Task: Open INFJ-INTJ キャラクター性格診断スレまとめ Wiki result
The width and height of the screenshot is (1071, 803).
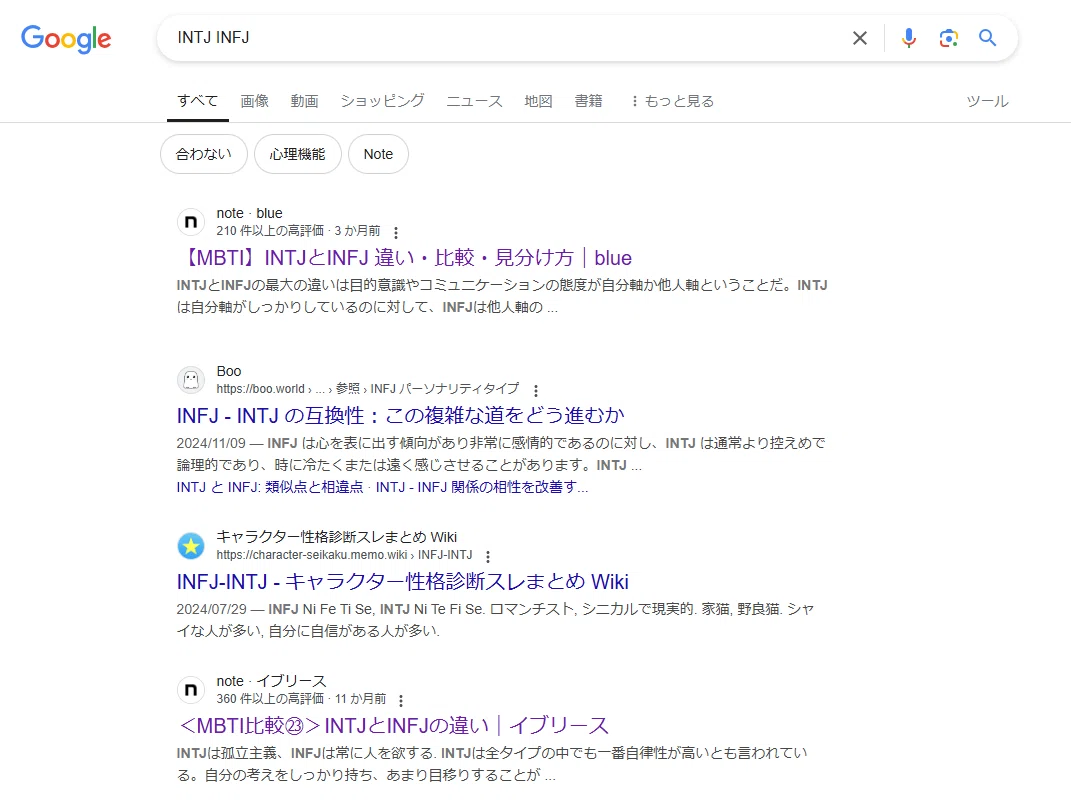Action: tap(402, 582)
